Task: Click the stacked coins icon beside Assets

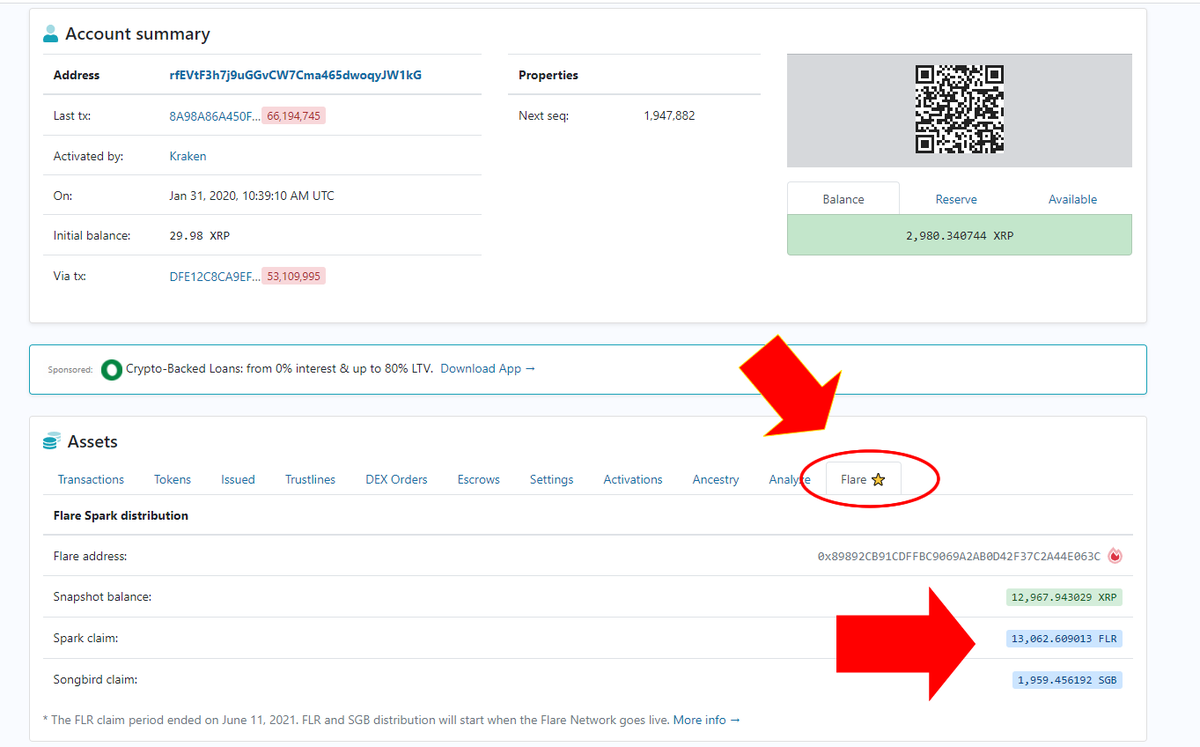Action: coord(50,440)
